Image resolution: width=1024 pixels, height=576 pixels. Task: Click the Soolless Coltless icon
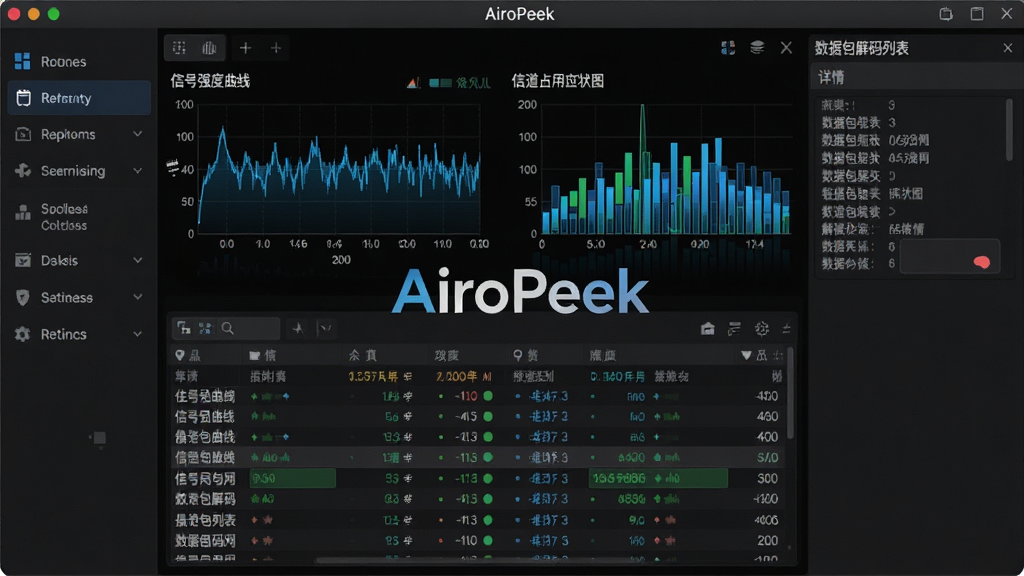(x=23, y=212)
